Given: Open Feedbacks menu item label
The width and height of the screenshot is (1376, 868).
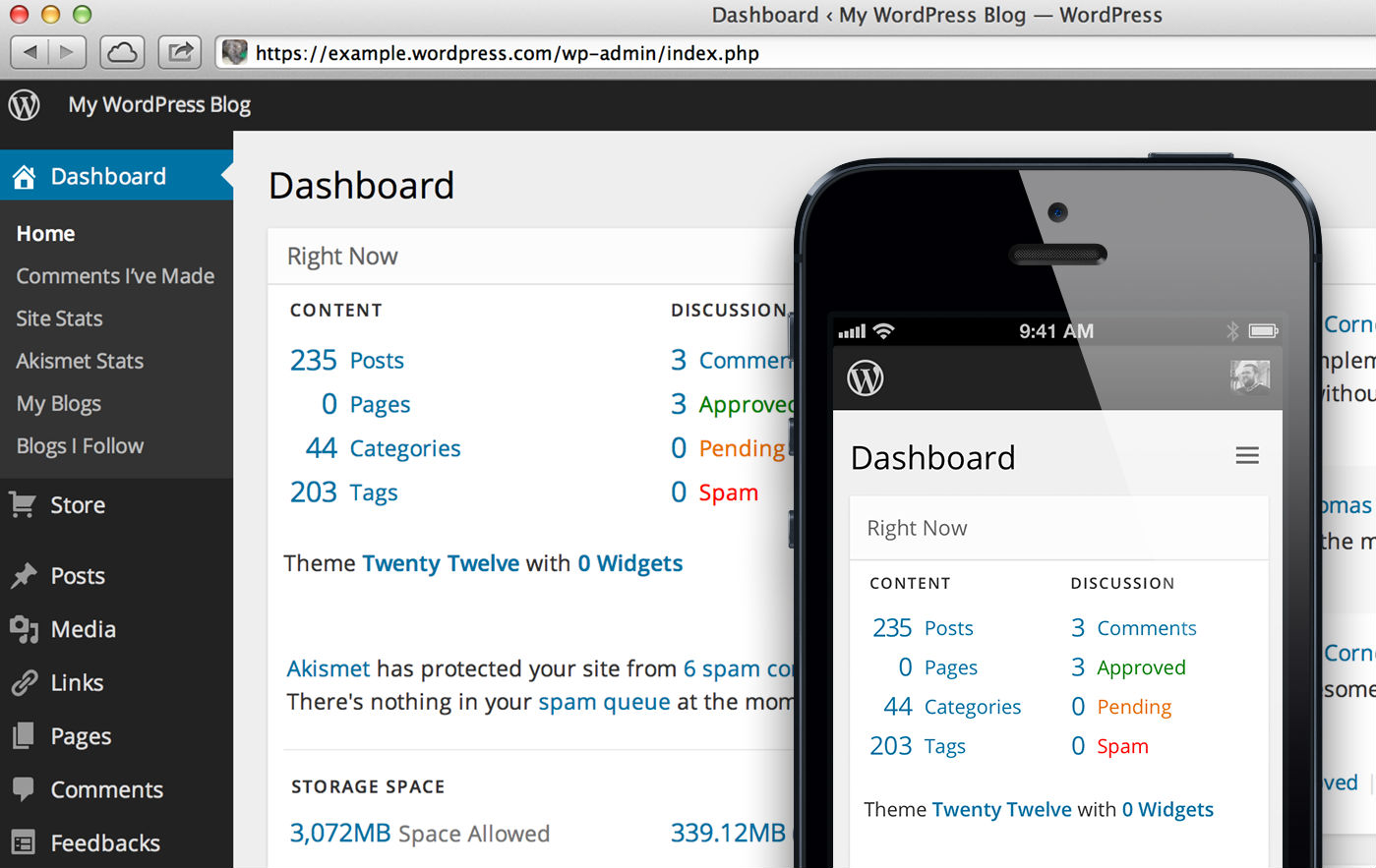Looking at the screenshot, I should tap(105, 842).
